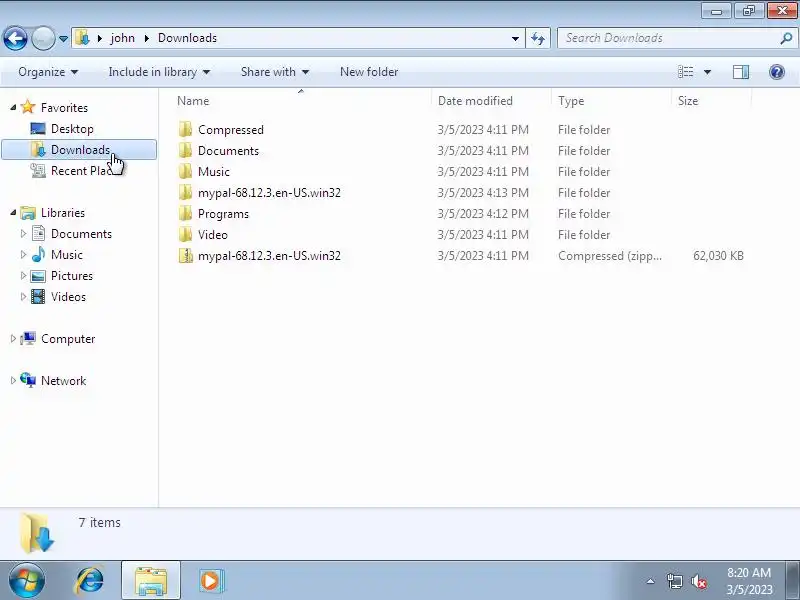The image size is (800, 600).
Task: Select the Music folder in file list
Action: point(213,171)
